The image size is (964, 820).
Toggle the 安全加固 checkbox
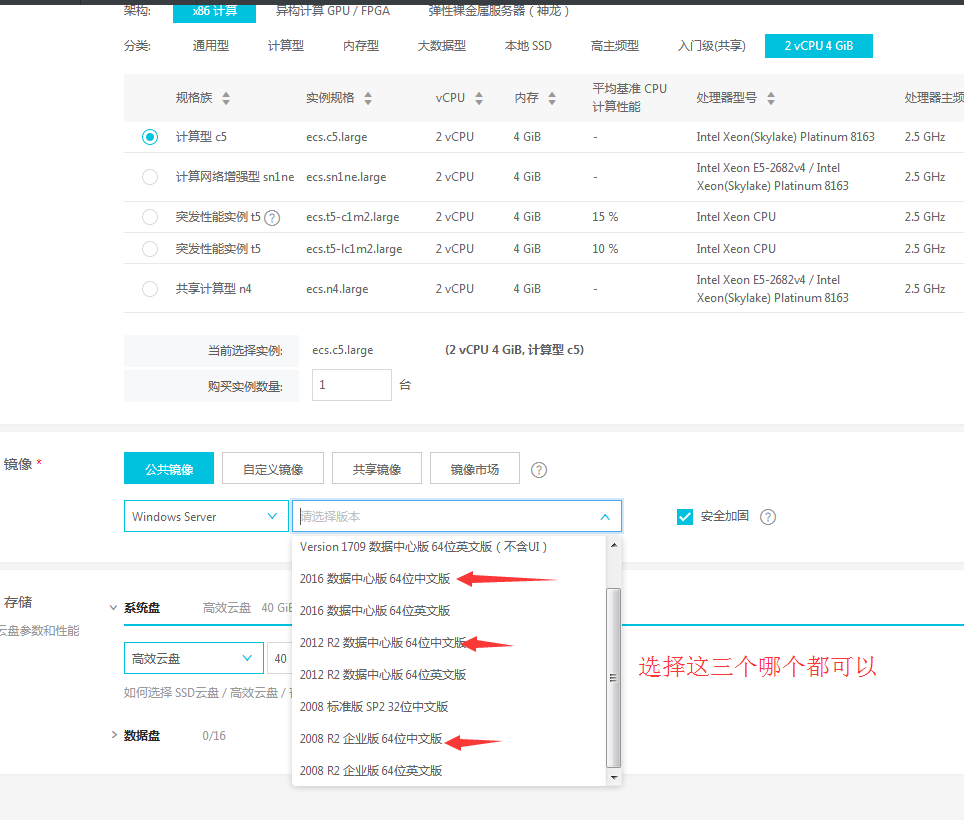coord(685,517)
